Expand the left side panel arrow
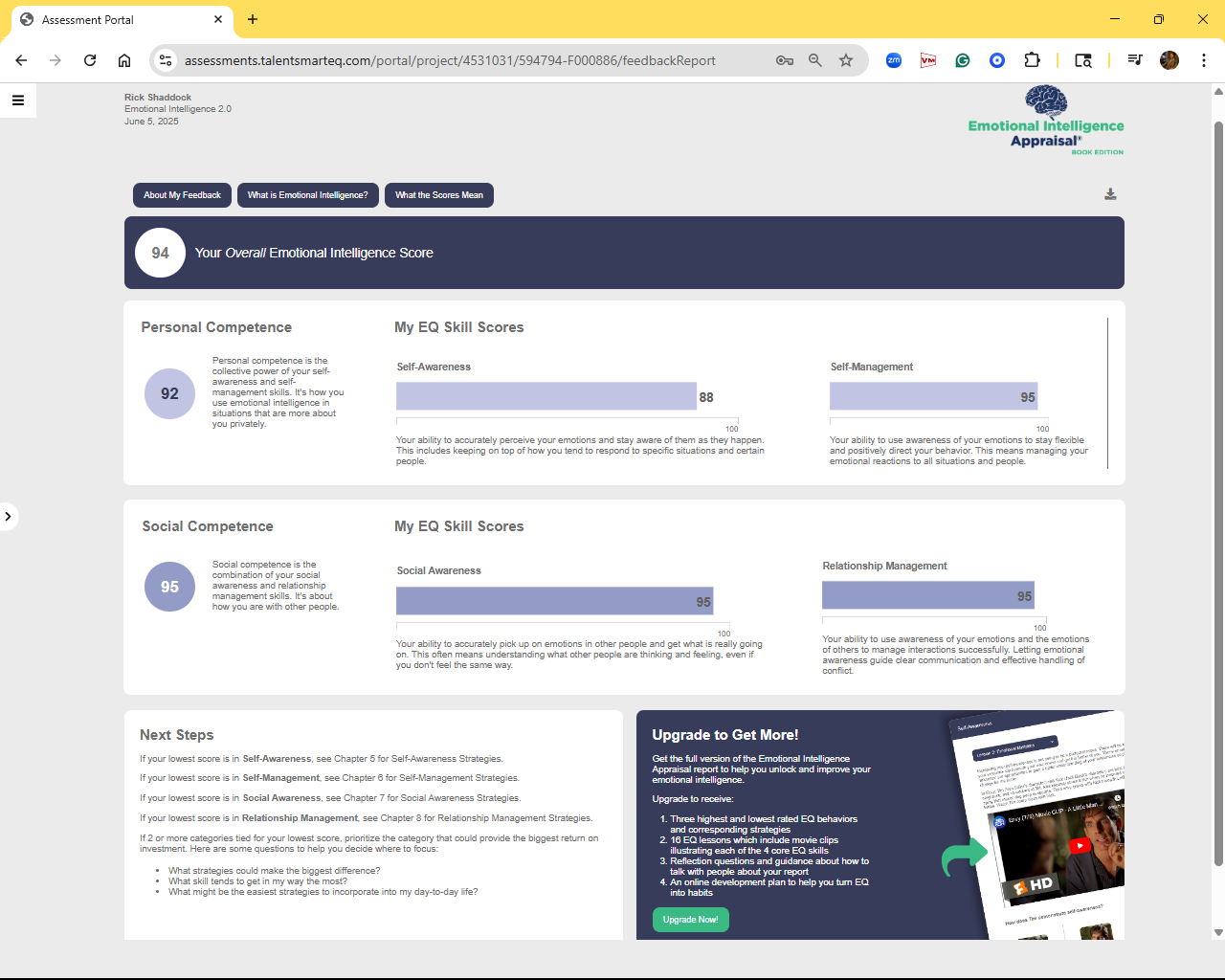Image resolution: width=1225 pixels, height=980 pixels. 8,517
